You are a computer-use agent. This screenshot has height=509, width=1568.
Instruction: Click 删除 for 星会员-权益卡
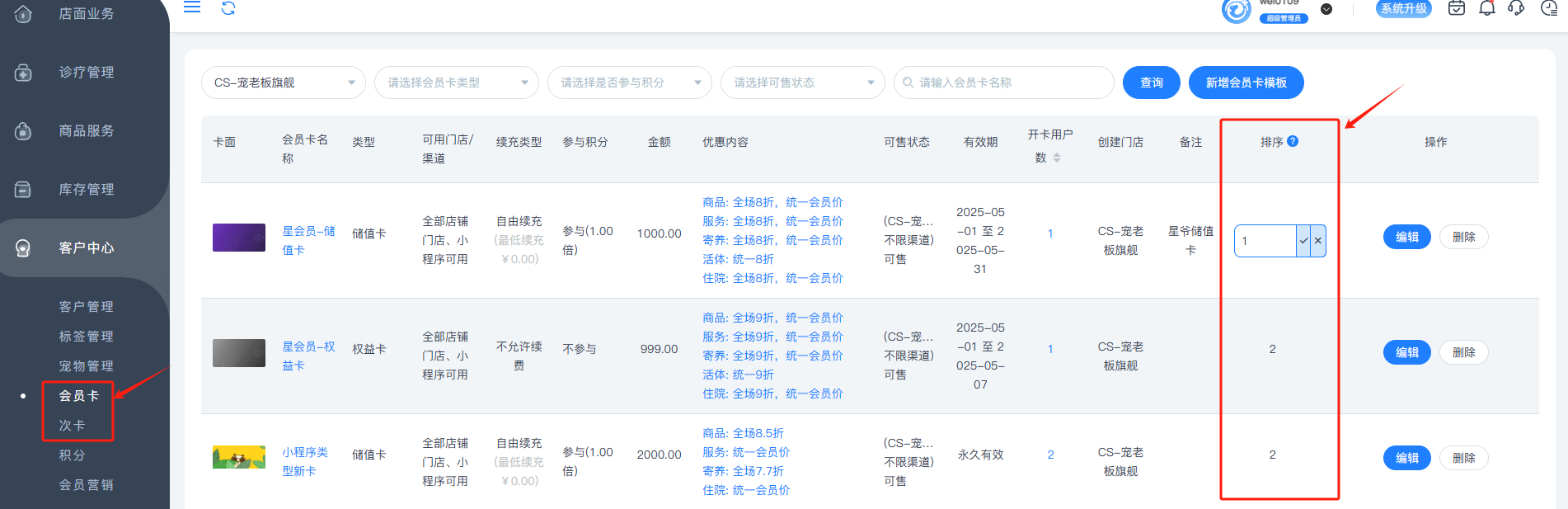1464,352
